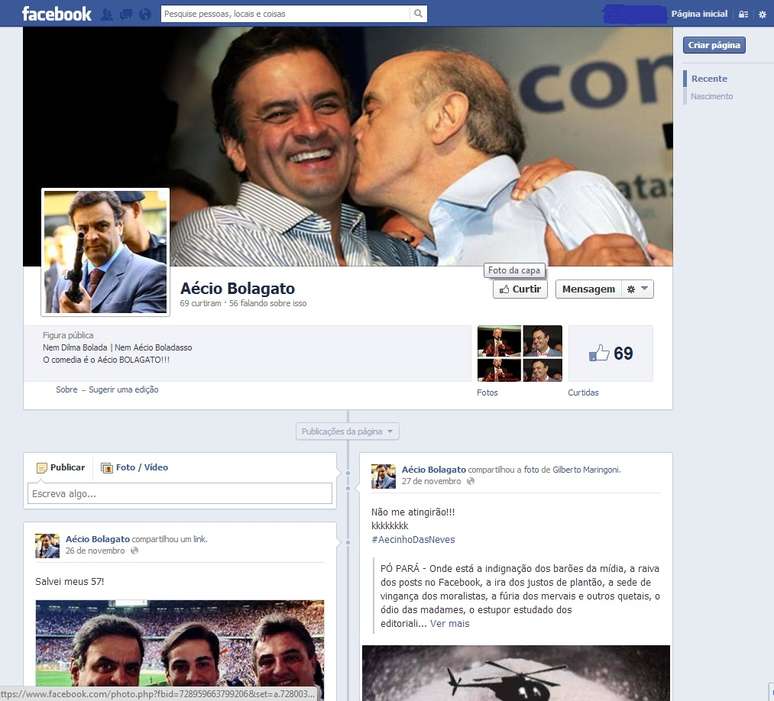
Task: Open the notifications globe icon
Action: coord(145,14)
